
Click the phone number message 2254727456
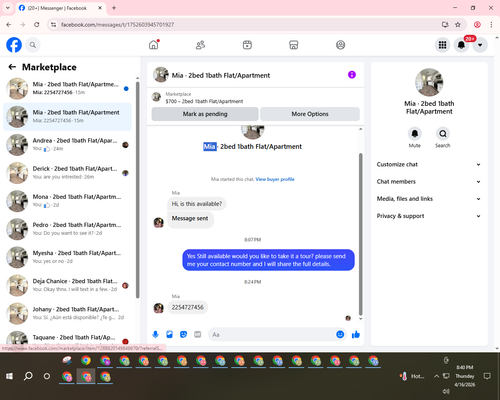tap(188, 307)
